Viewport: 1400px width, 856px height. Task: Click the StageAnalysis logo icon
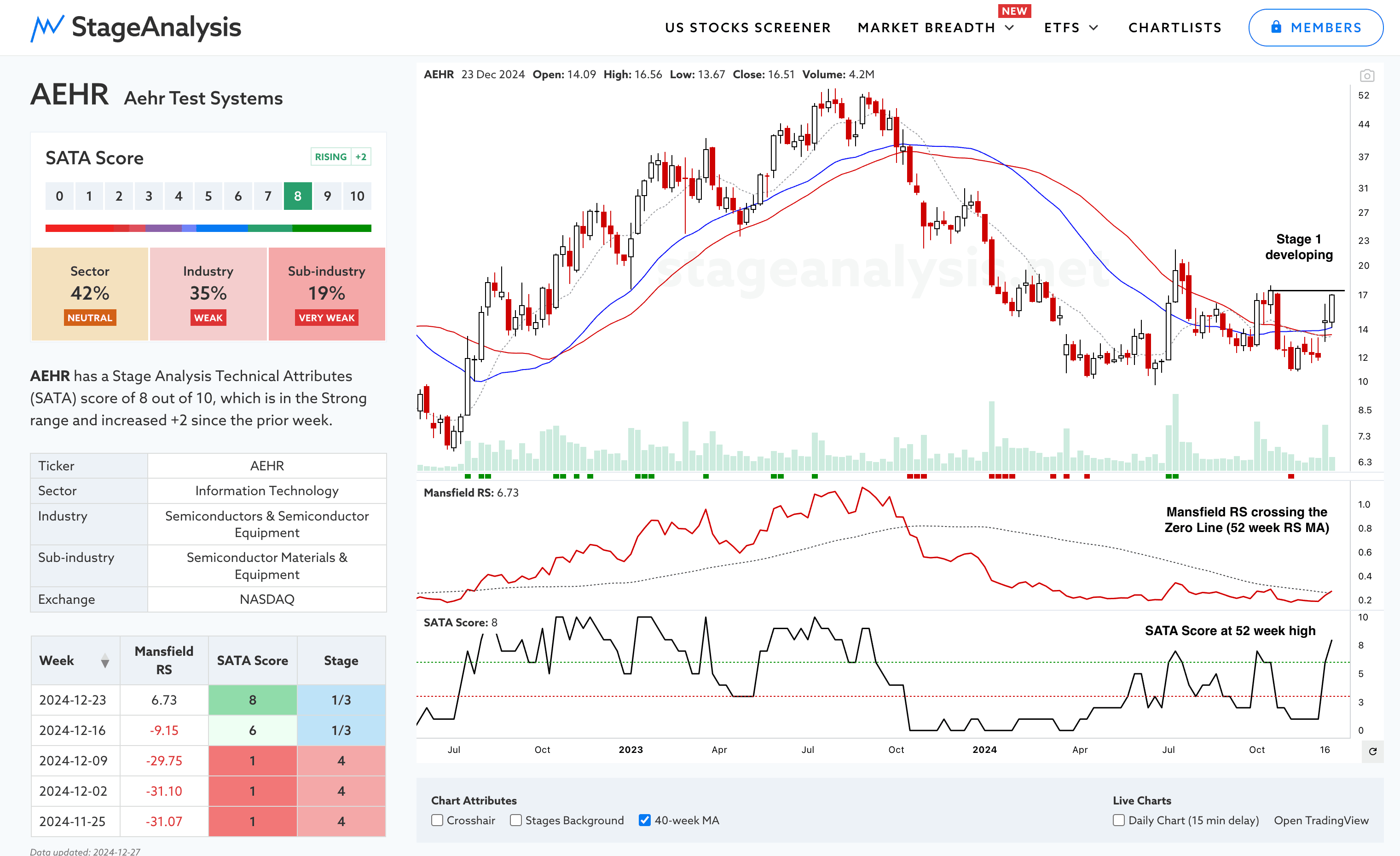tap(47, 29)
